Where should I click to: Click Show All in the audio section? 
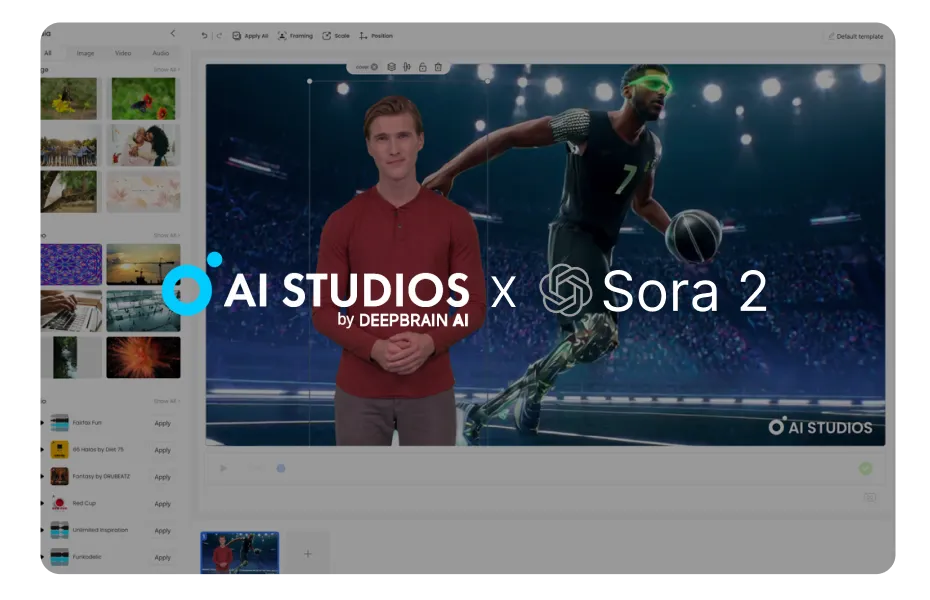pos(167,401)
